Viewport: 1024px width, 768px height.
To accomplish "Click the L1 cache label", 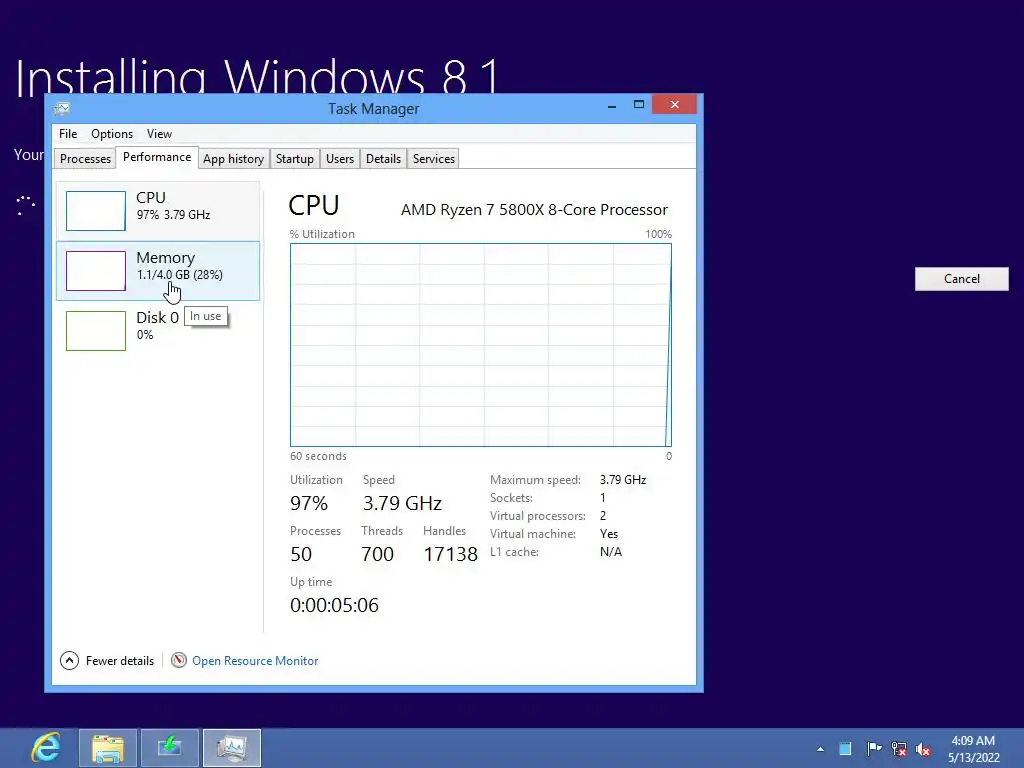I will (x=514, y=552).
